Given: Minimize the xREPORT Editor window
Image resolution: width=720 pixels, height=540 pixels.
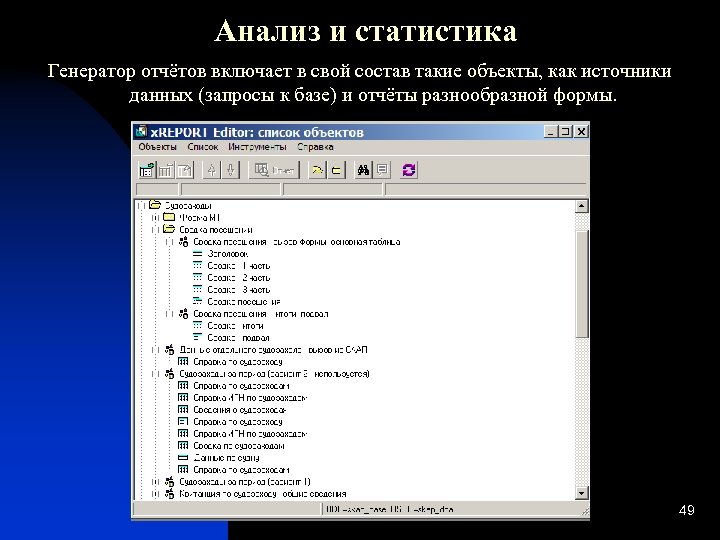Looking at the screenshot, I should 551,132.
